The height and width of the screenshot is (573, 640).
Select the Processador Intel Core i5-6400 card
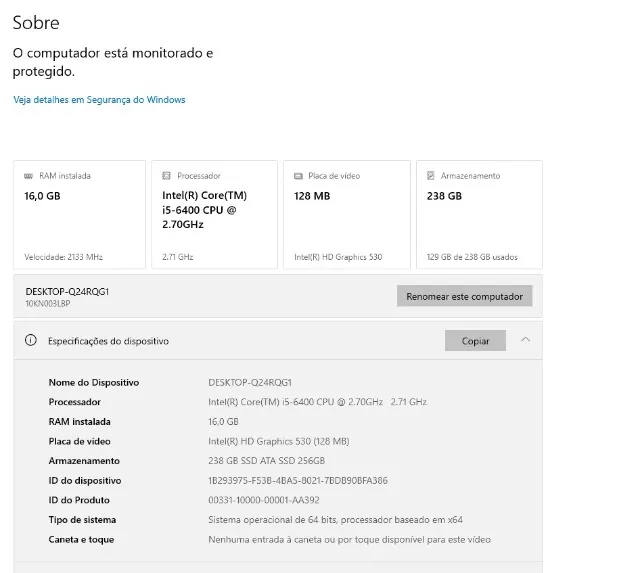tap(214, 215)
